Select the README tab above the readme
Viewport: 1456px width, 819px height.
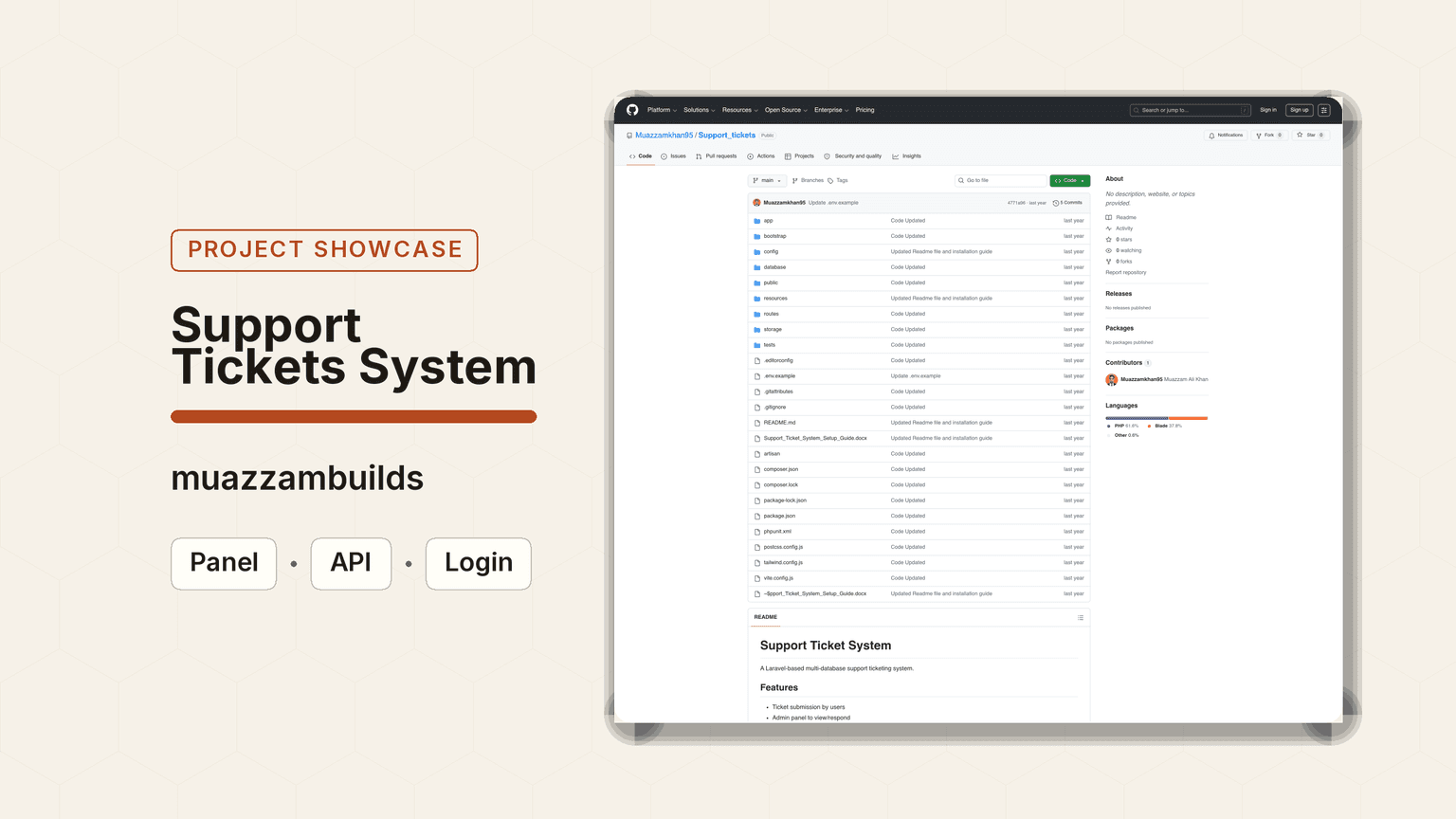766,617
